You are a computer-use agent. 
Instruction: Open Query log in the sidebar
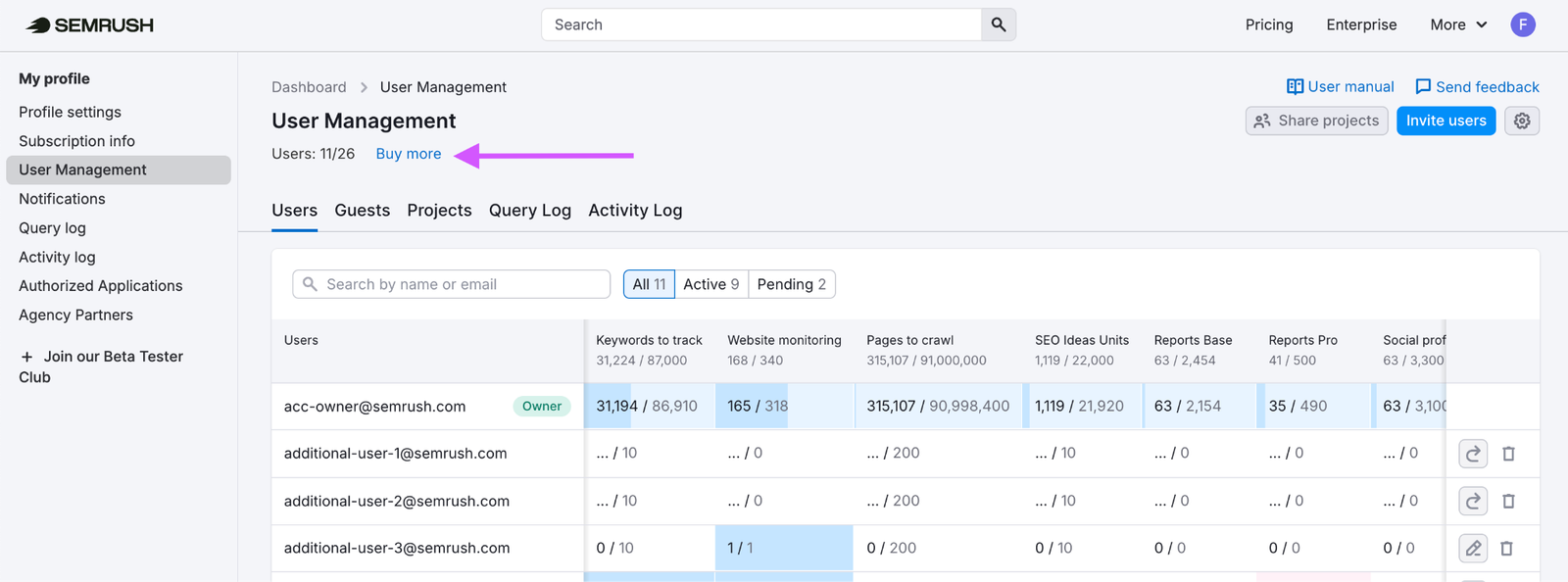(x=52, y=227)
